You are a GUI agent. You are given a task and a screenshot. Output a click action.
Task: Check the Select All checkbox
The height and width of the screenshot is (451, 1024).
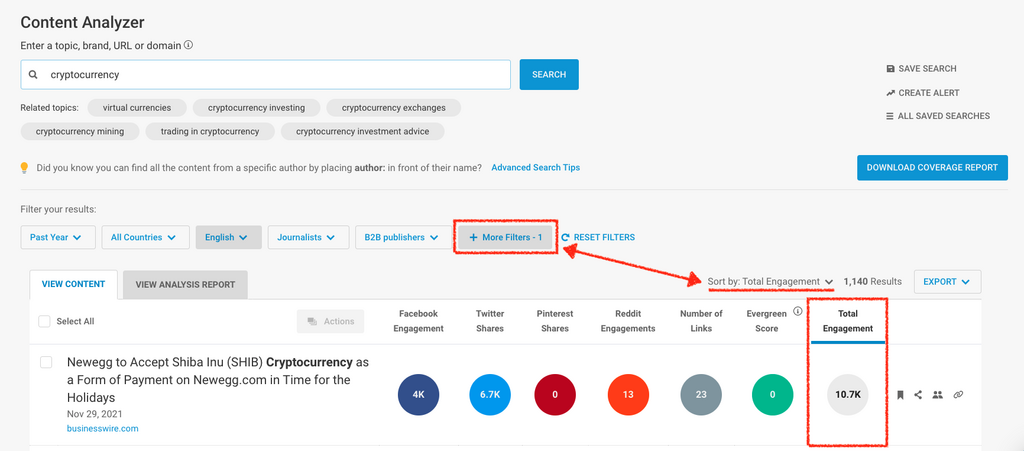(44, 321)
